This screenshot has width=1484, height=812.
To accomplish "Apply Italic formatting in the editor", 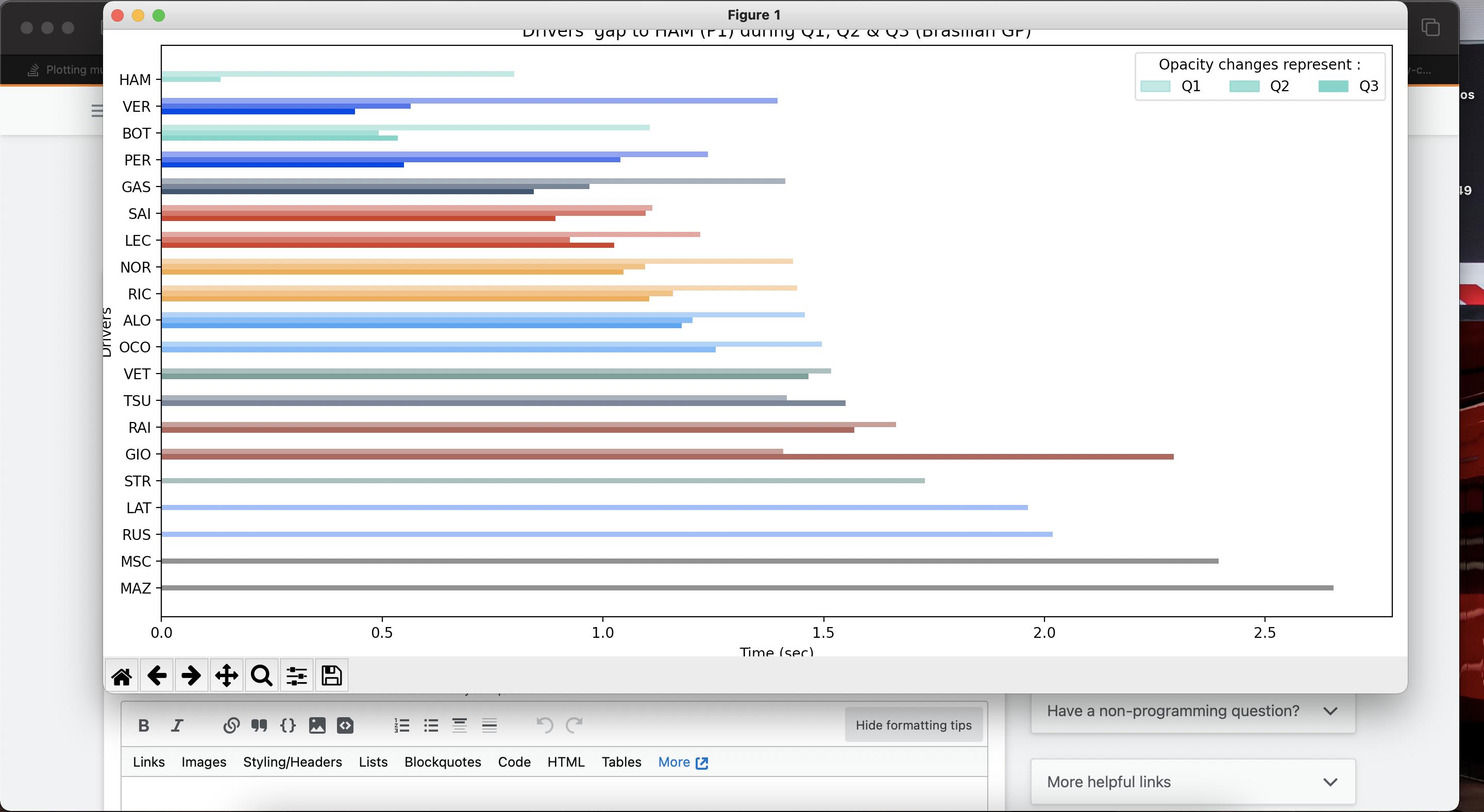I will click(177, 725).
